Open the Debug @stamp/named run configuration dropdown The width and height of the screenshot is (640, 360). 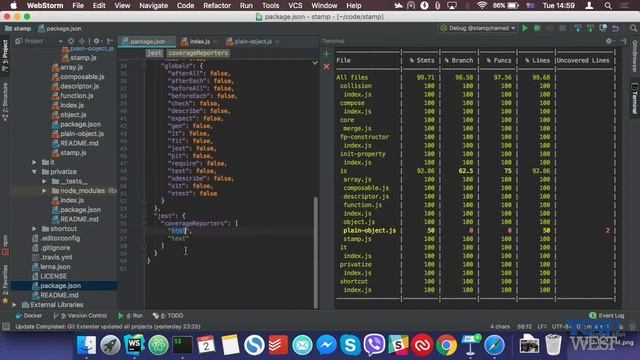pyautogui.click(x=478, y=28)
